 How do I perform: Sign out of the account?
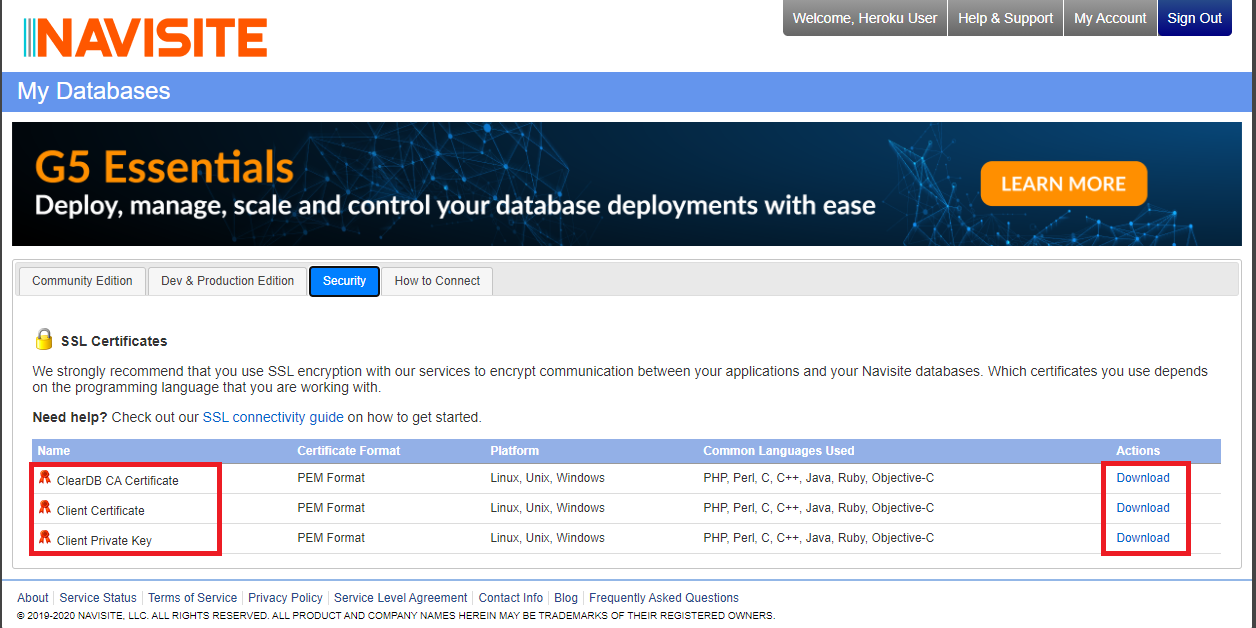click(x=1194, y=18)
